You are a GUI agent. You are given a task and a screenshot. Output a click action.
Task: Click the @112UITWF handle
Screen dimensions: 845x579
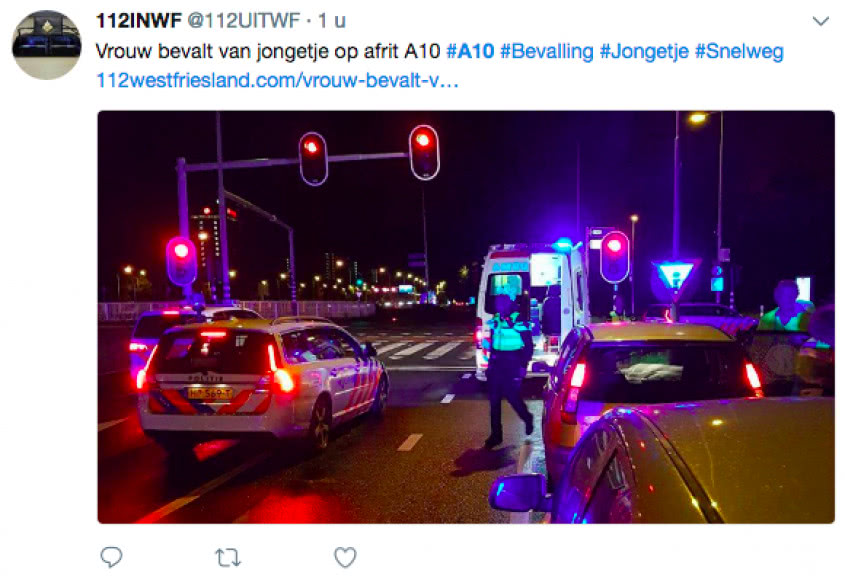pos(244,20)
